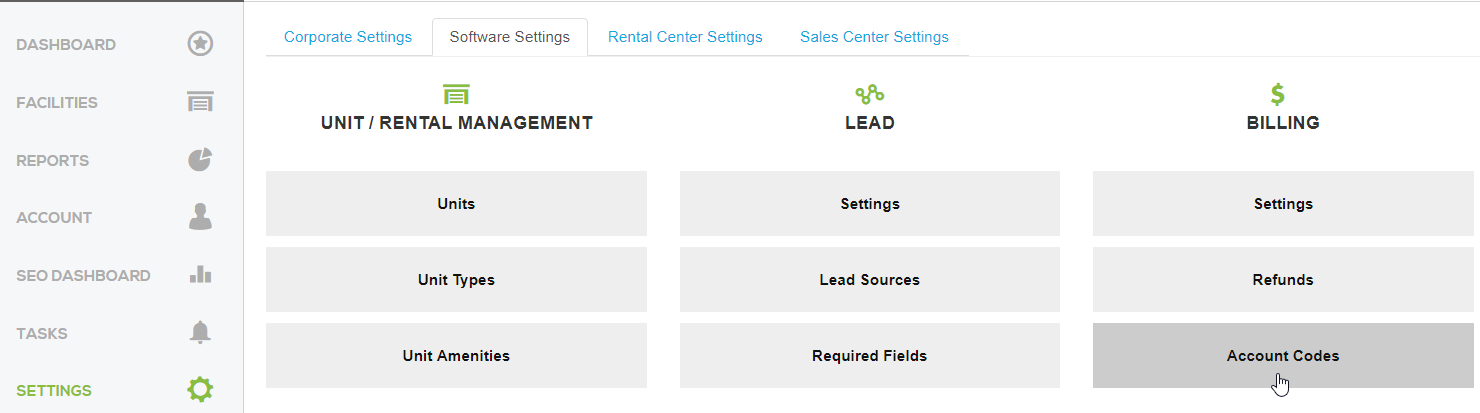Screen dimensions: 1480x413
Task: Open Billing Account Codes
Action: [x=1283, y=356]
